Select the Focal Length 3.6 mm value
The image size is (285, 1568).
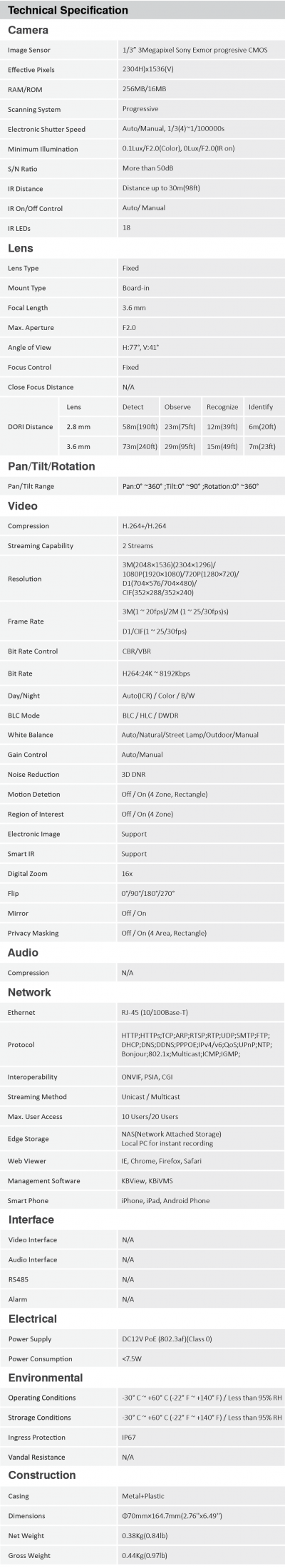[x=134, y=308]
